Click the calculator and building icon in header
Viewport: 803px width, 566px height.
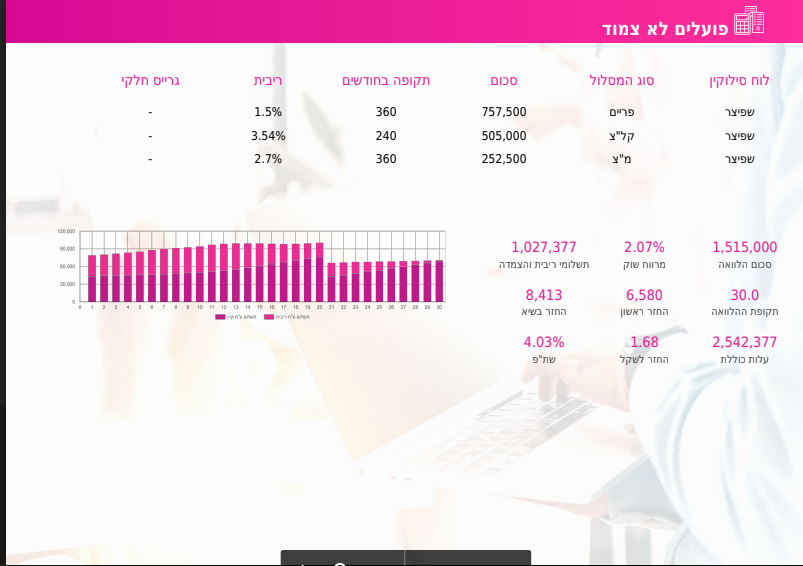tap(749, 20)
